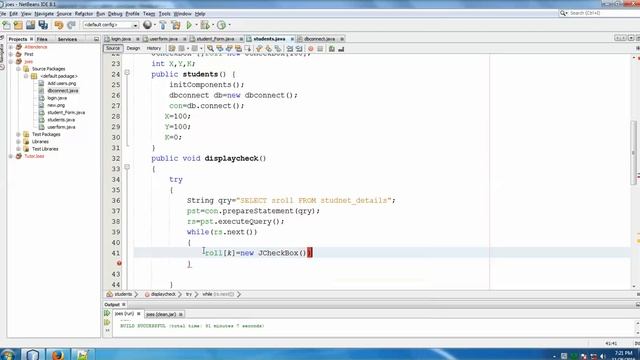Screen dimensions: 640x360
Task: Click the New File toolbar icon
Action: click(x=7, y=25)
